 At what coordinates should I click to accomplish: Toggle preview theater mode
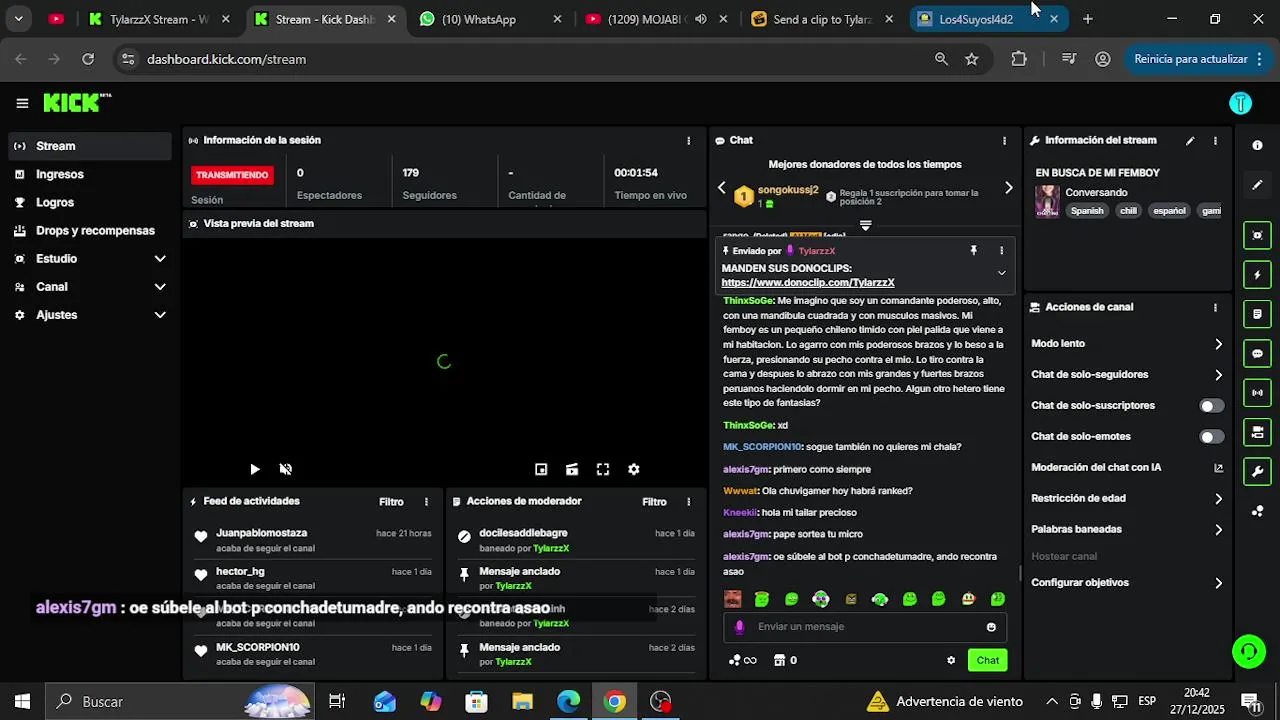tap(572, 469)
